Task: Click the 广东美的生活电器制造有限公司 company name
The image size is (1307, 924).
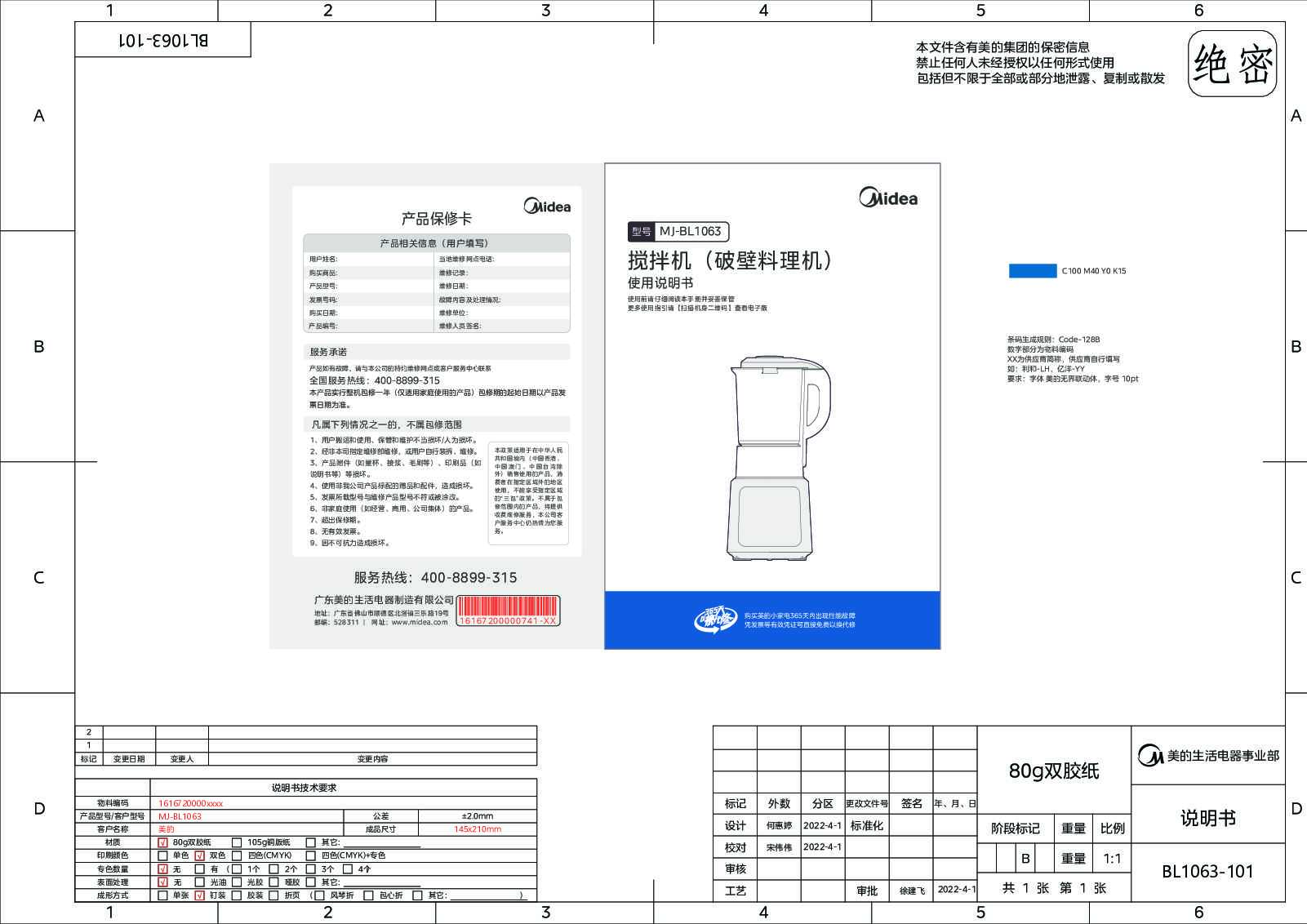Action: coord(384,600)
